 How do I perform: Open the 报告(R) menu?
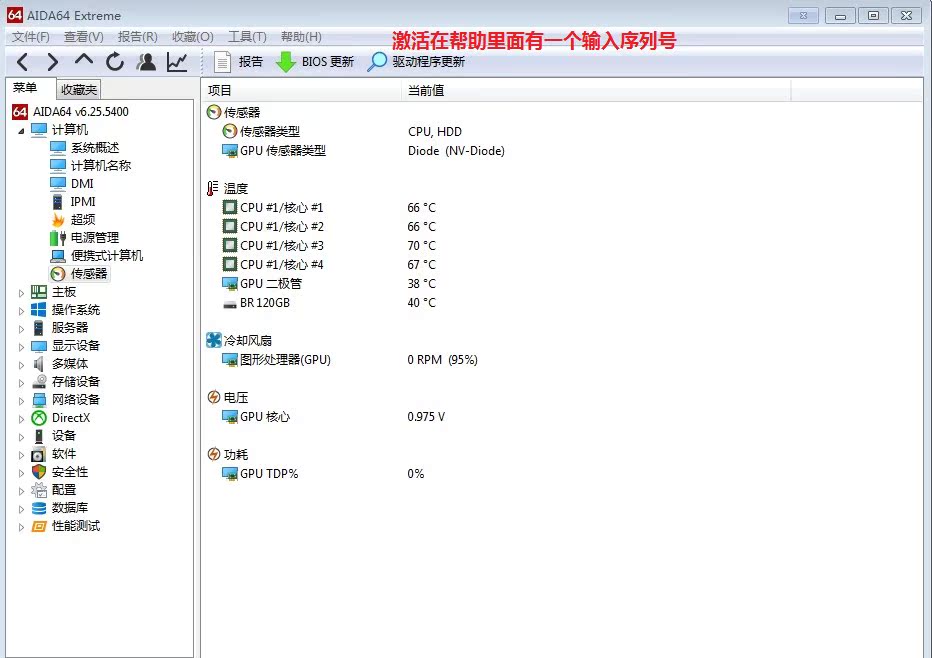coord(137,37)
